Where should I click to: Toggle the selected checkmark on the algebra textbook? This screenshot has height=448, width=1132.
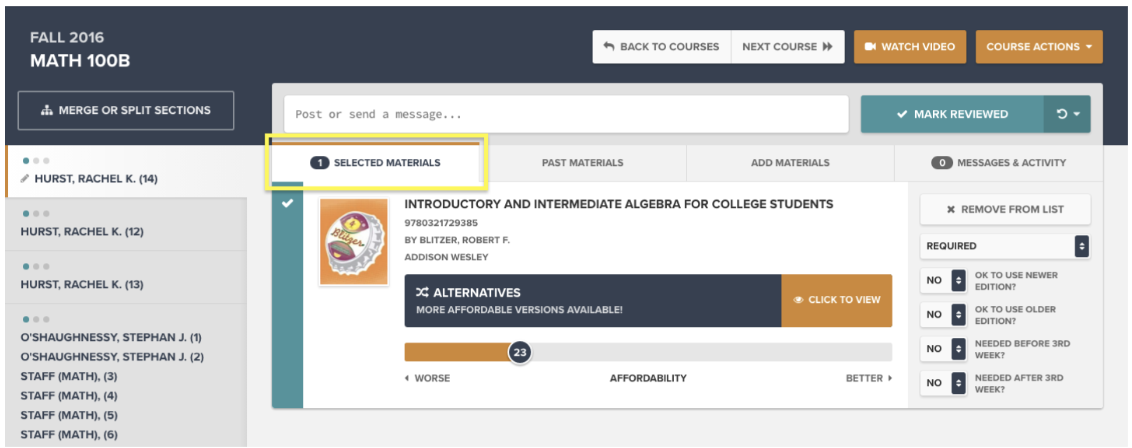[287, 203]
